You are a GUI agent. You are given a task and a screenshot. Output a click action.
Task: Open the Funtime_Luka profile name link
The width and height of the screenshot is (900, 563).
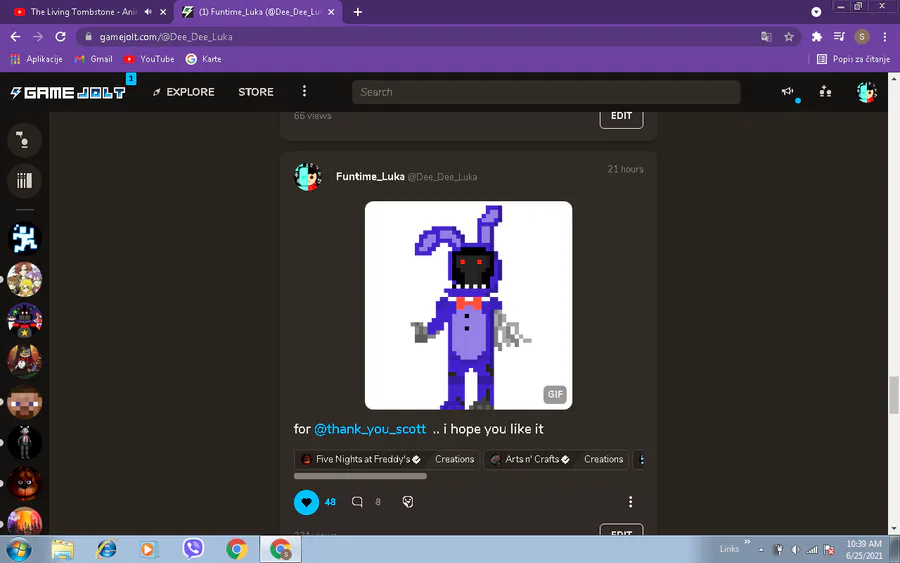[x=370, y=176]
